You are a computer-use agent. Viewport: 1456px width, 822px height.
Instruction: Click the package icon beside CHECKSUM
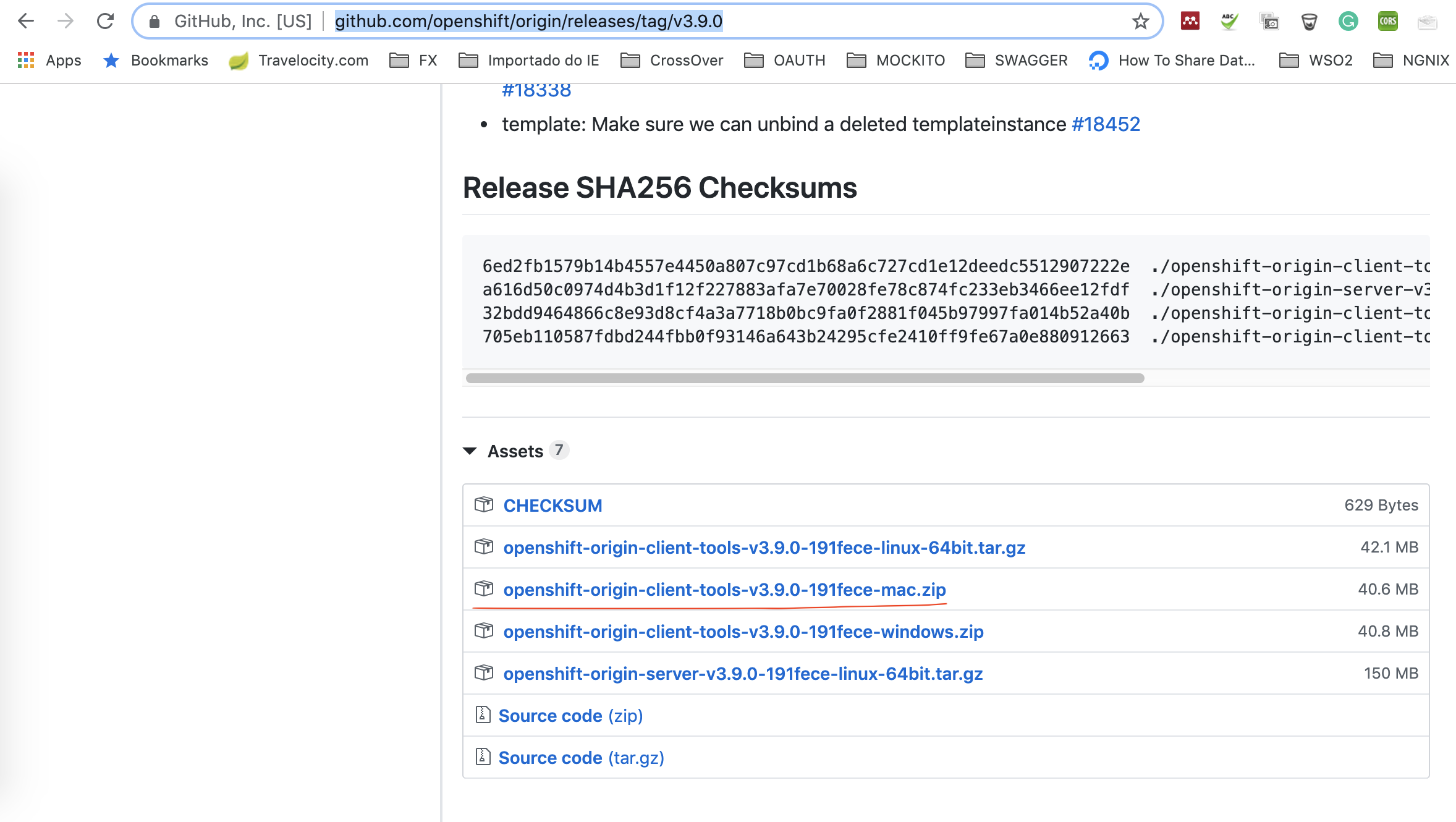[x=483, y=505]
